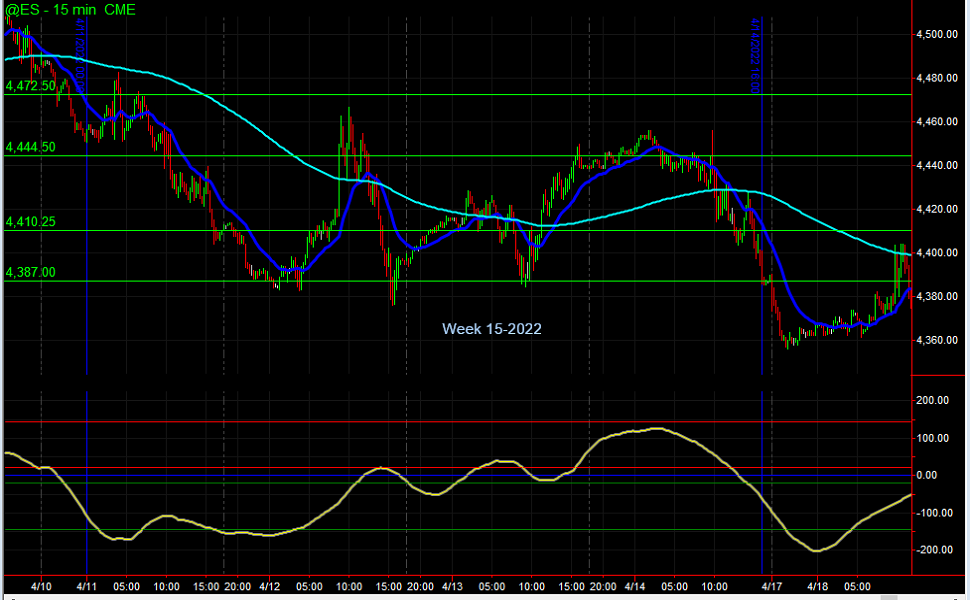This screenshot has width=970, height=600.
Task: Click the 4,480.00 price axis label
Action: click(x=937, y=78)
